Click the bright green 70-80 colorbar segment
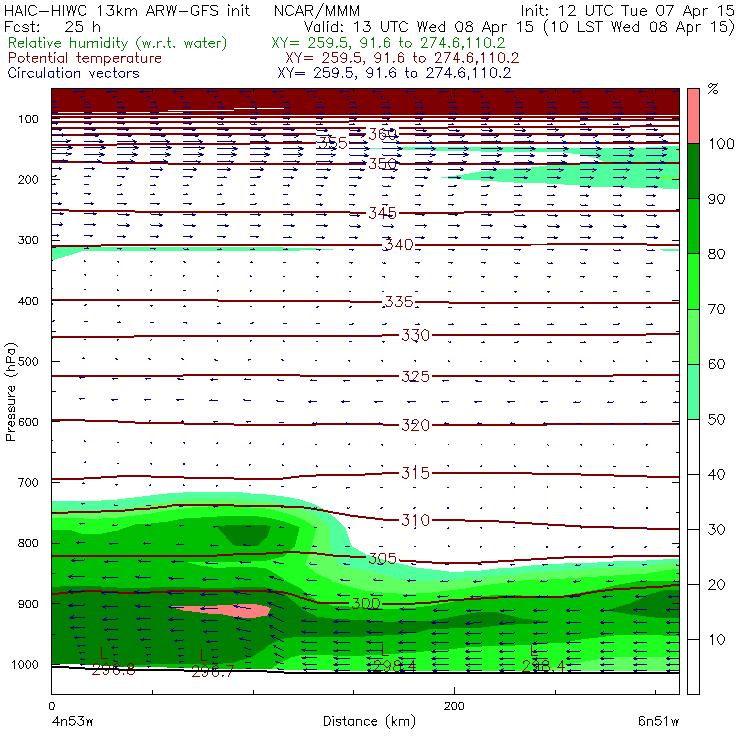This screenshot has height=740, width=740. point(693,281)
